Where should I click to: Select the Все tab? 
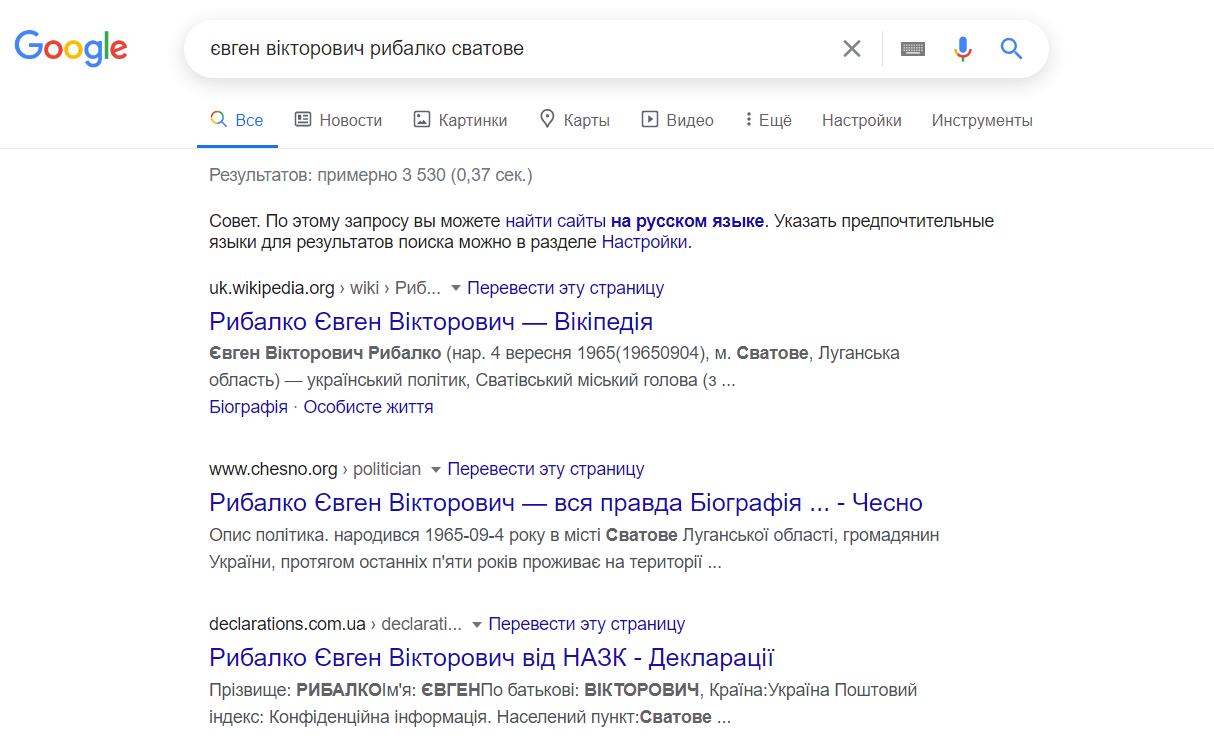click(x=237, y=120)
